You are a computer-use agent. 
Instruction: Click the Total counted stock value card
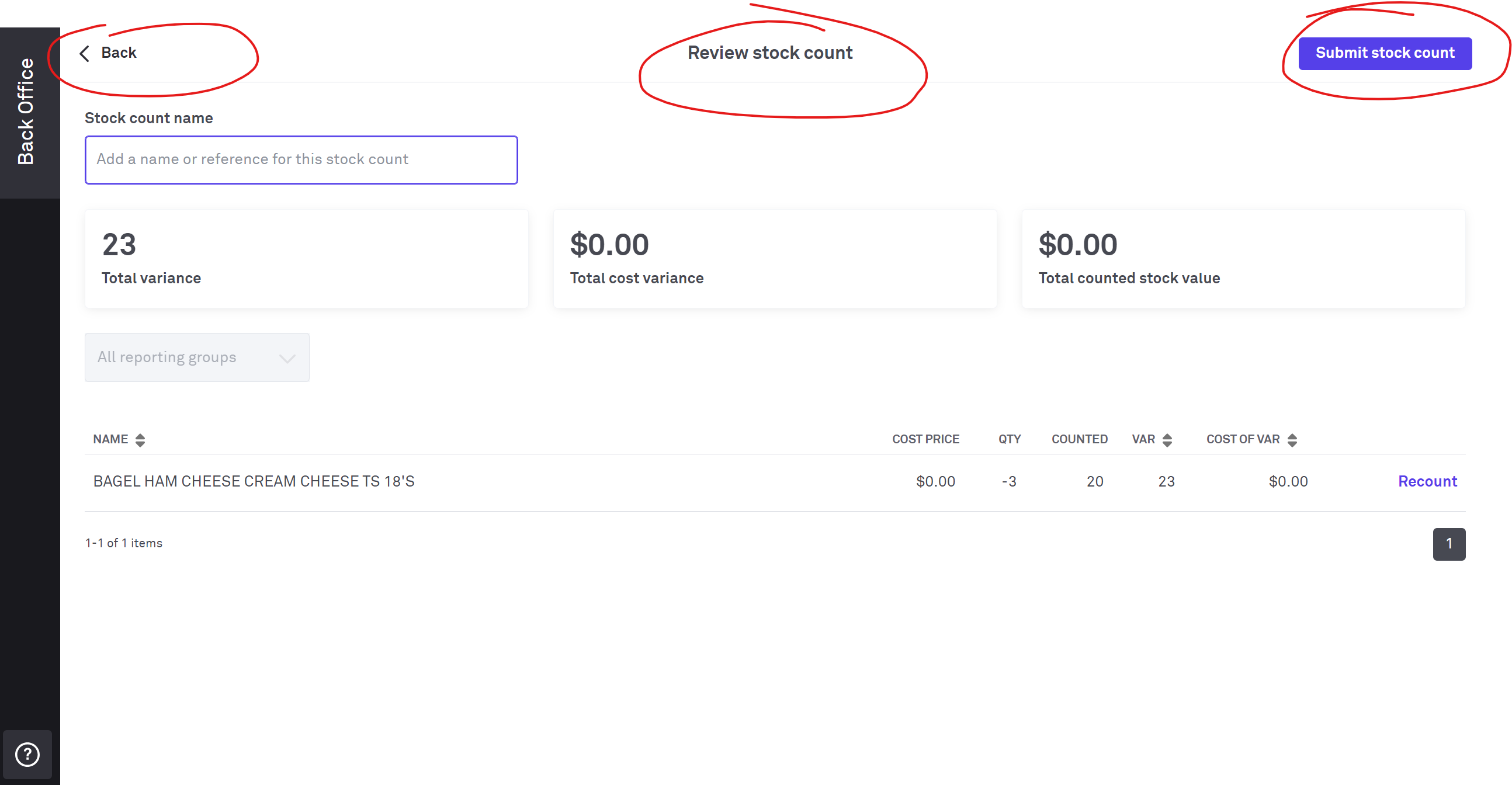pos(1243,259)
